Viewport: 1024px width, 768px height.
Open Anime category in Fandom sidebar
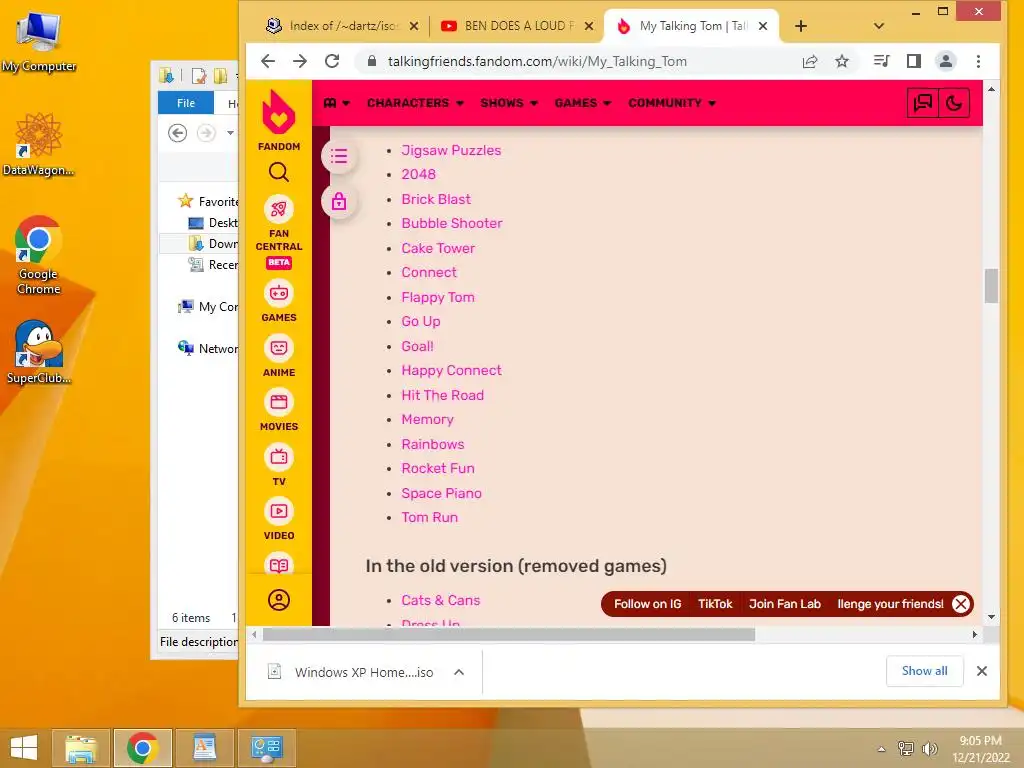click(x=279, y=356)
